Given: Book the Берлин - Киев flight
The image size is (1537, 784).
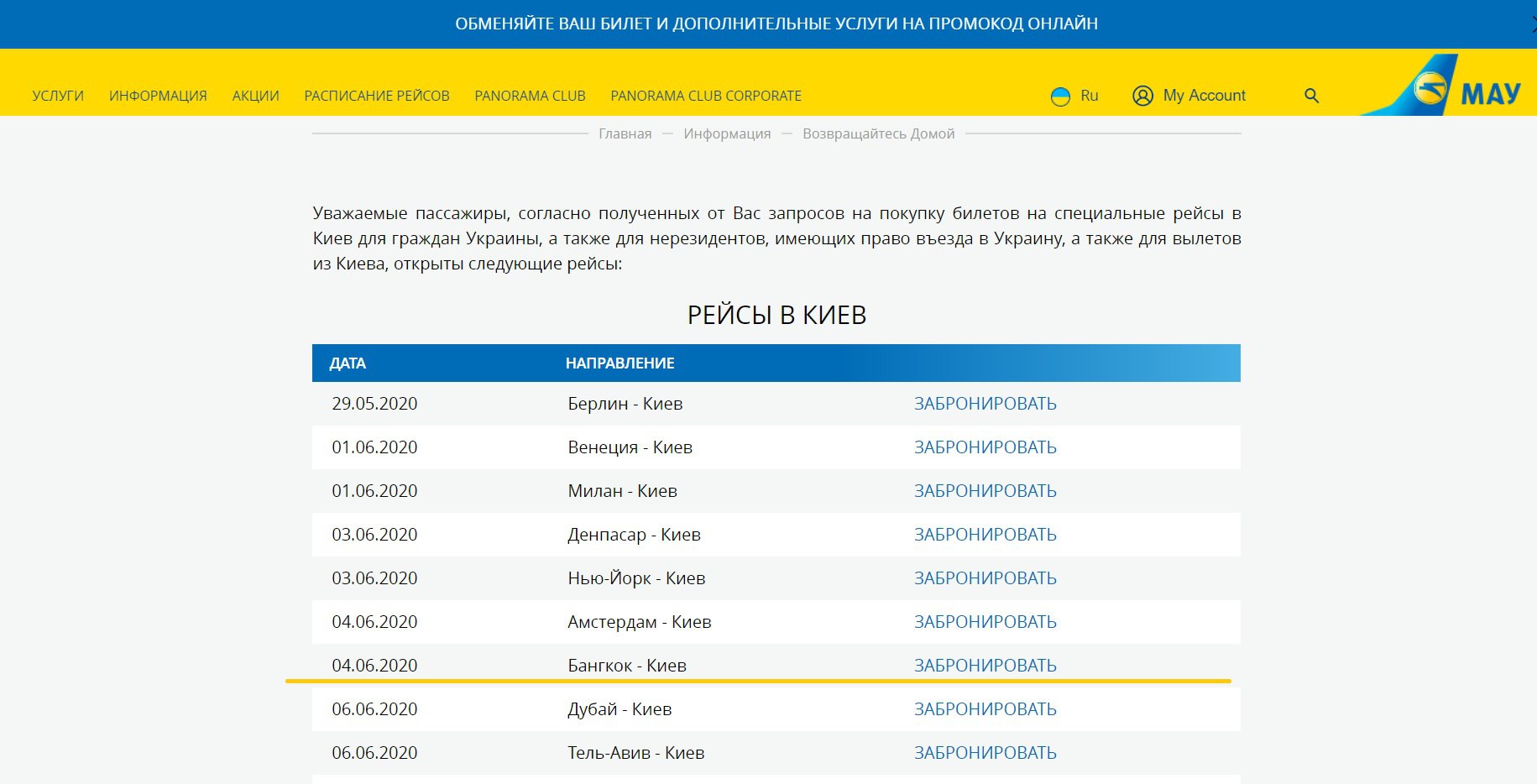Looking at the screenshot, I should (985, 404).
